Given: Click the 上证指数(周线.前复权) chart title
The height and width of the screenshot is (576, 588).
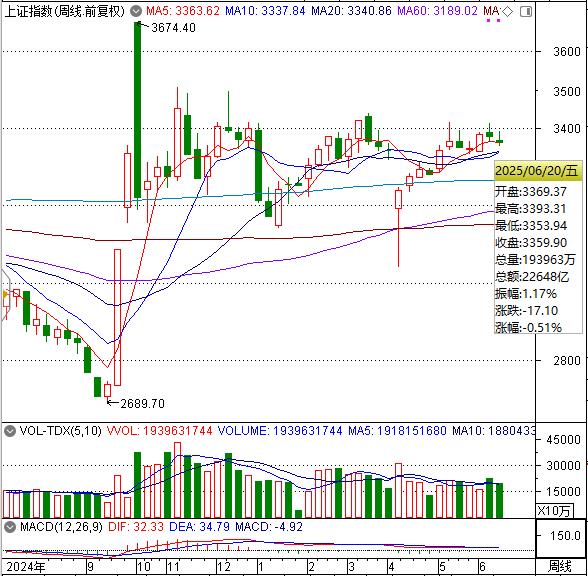Looking at the screenshot, I should [x=64, y=11].
